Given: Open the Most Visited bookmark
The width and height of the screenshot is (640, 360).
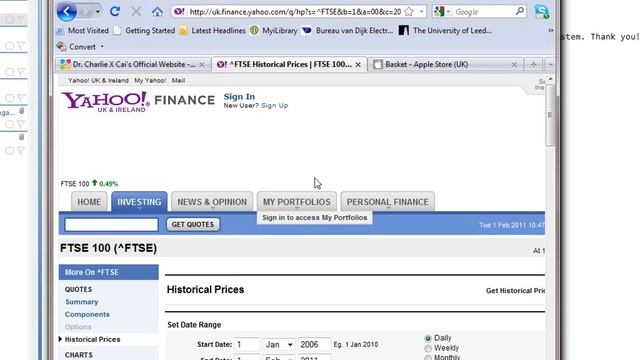Looking at the screenshot, I should (83, 31).
